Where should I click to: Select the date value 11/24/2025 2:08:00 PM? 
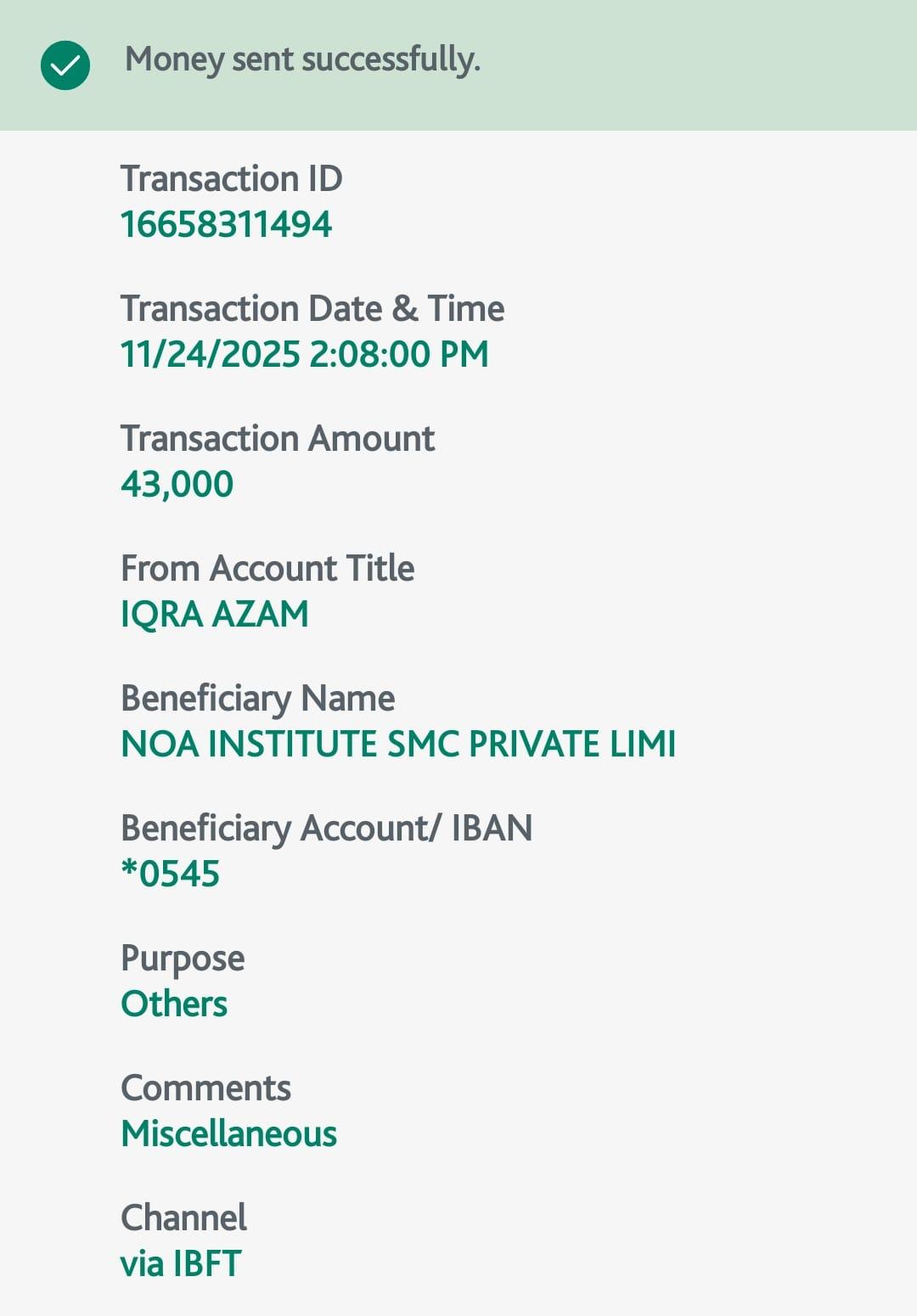305,355
